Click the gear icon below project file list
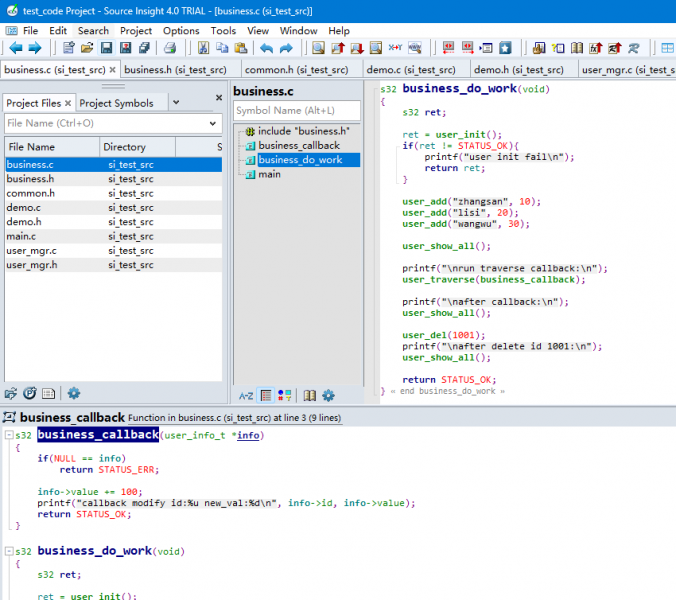 point(74,393)
